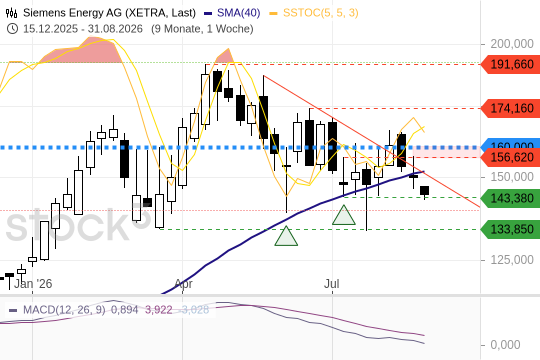Click the orange SSTOC color marker
This screenshot has height=360, width=540.
[x=273, y=13]
